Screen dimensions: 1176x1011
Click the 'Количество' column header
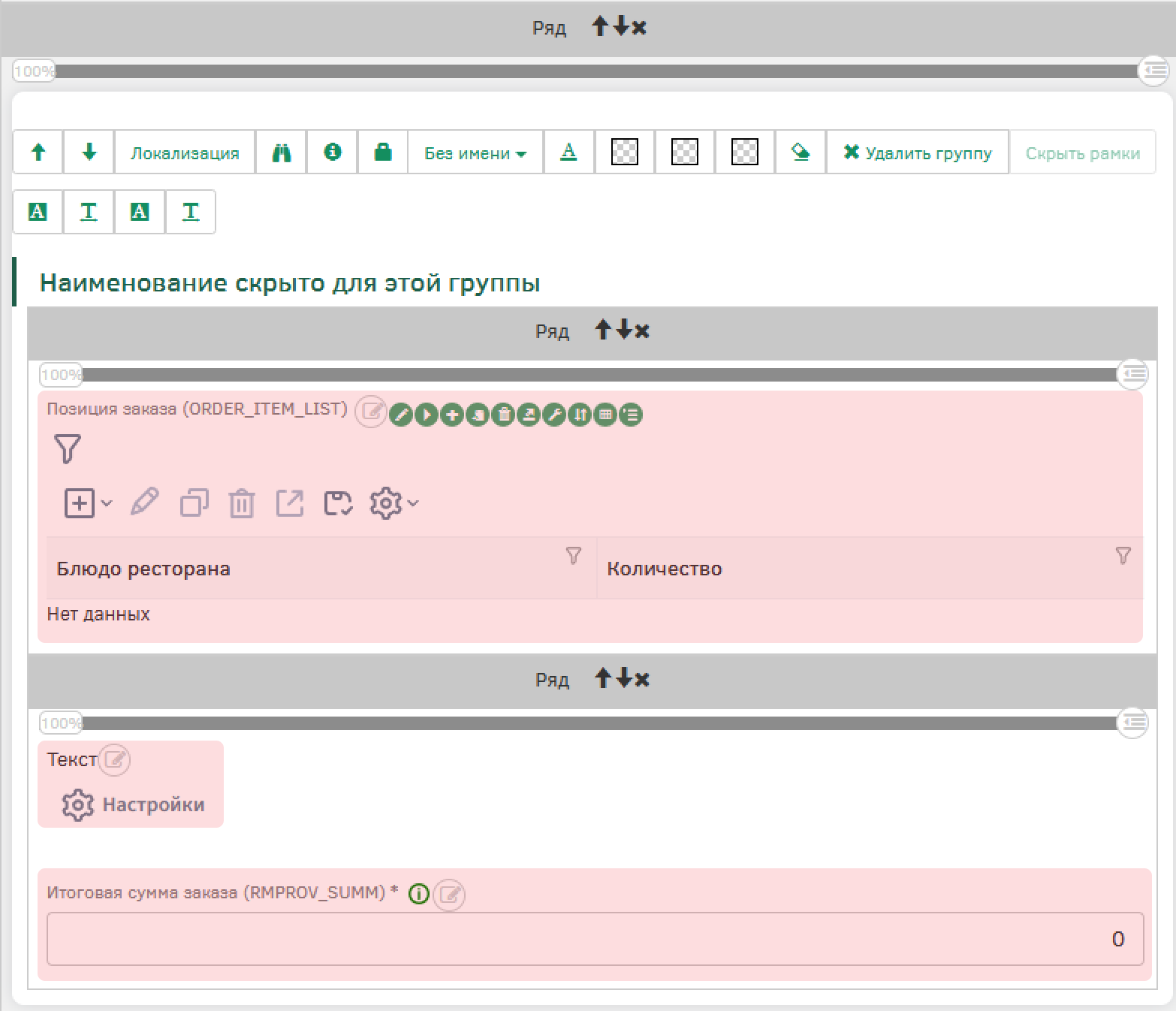(664, 569)
